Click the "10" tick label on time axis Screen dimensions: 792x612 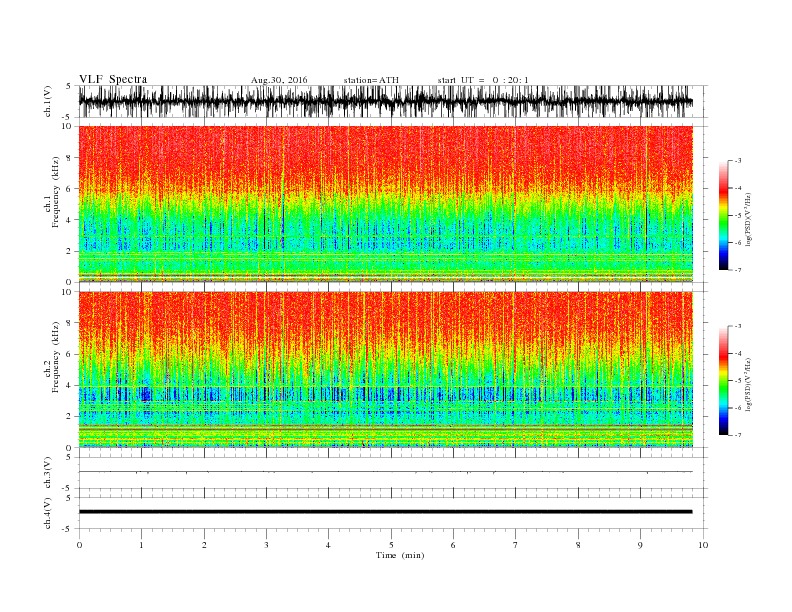tap(703, 545)
